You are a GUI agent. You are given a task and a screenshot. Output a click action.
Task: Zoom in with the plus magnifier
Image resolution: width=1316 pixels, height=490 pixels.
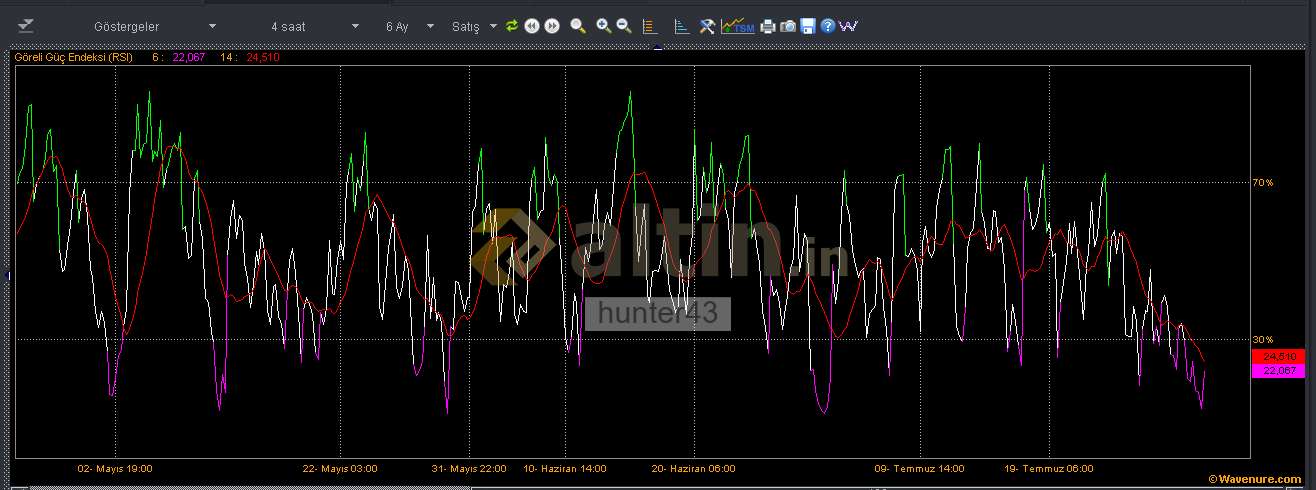603,26
